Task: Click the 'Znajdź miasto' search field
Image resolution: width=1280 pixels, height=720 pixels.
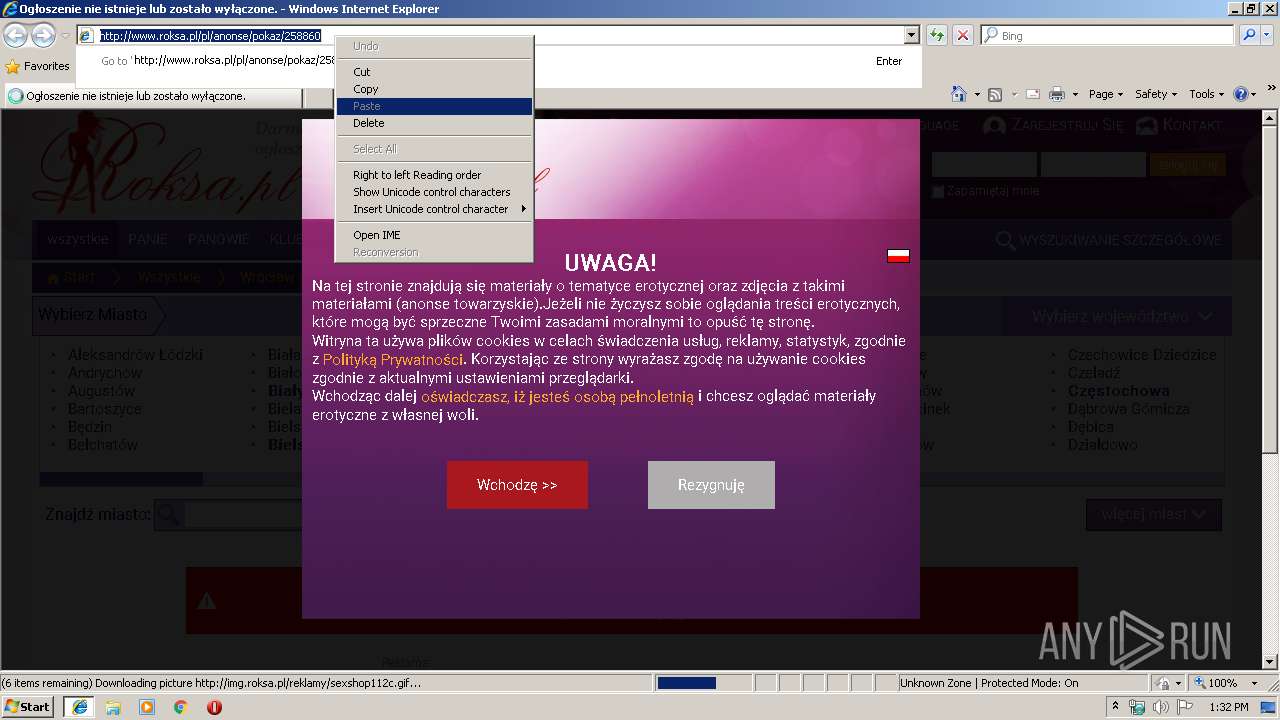Action: [243, 515]
